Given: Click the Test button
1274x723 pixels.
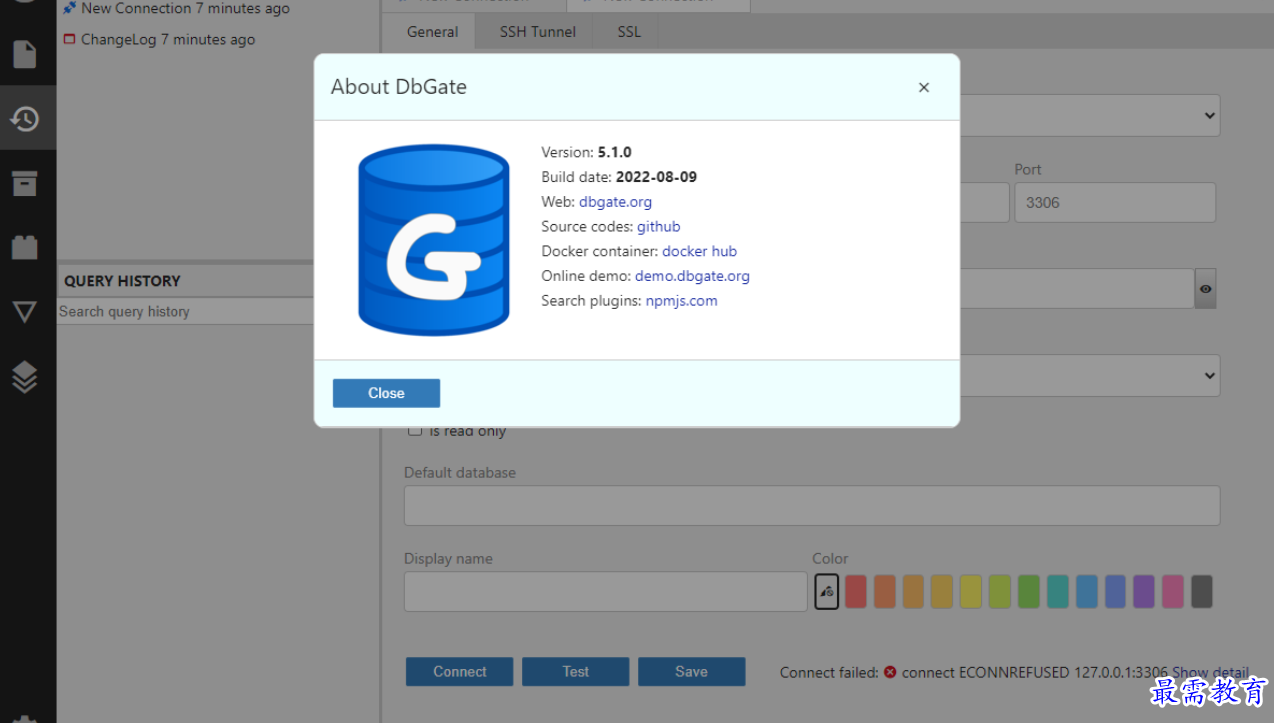Looking at the screenshot, I should (x=576, y=672).
